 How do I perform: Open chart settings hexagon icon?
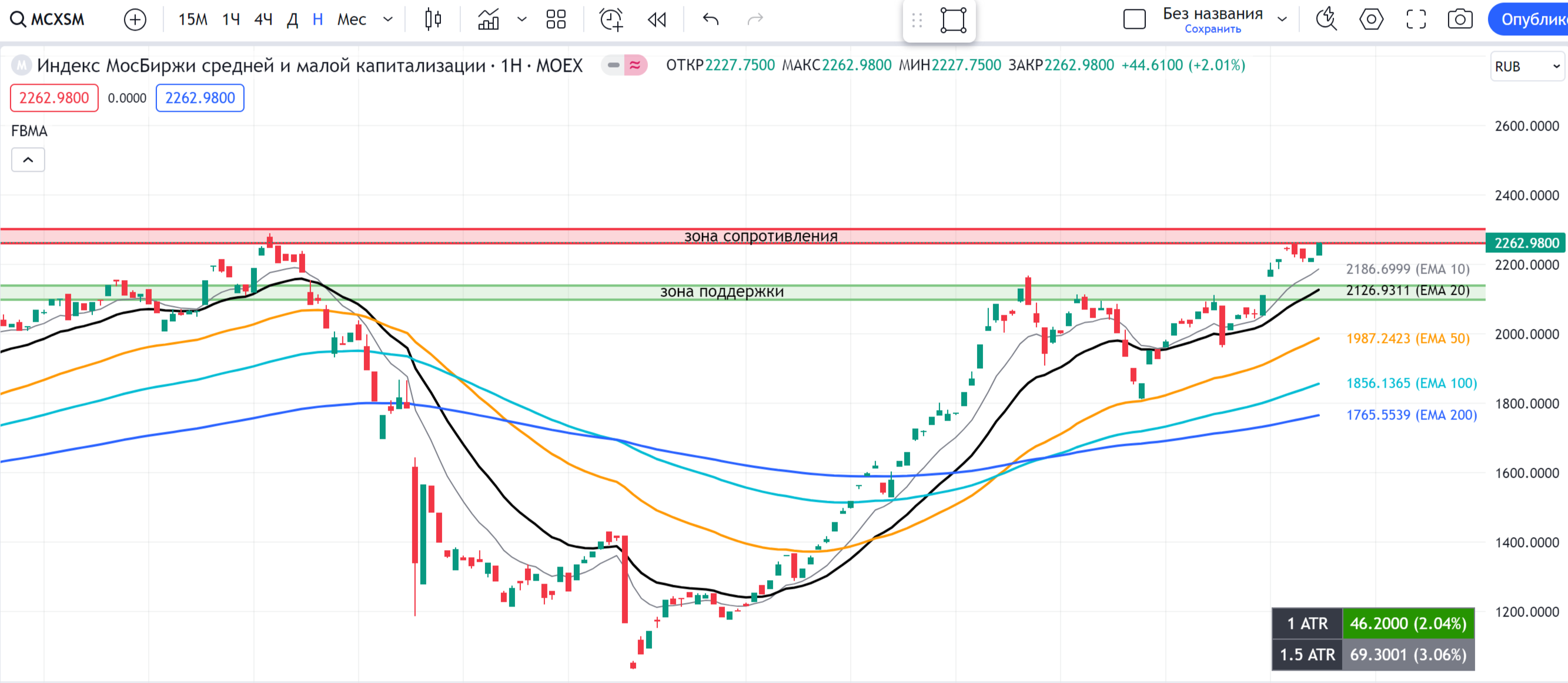(1371, 19)
